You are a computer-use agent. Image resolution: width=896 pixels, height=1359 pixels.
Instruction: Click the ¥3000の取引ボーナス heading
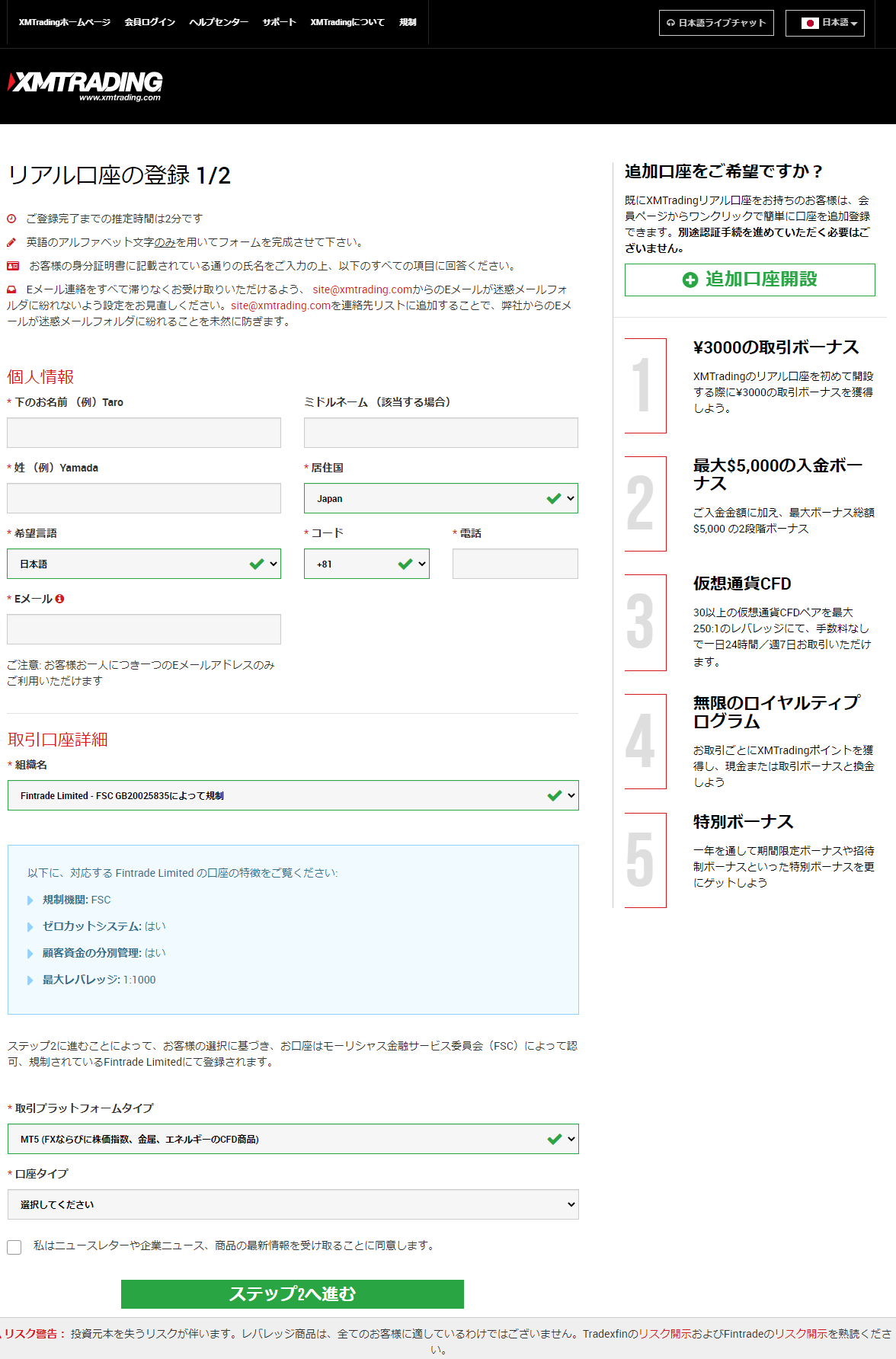pyautogui.click(x=776, y=347)
